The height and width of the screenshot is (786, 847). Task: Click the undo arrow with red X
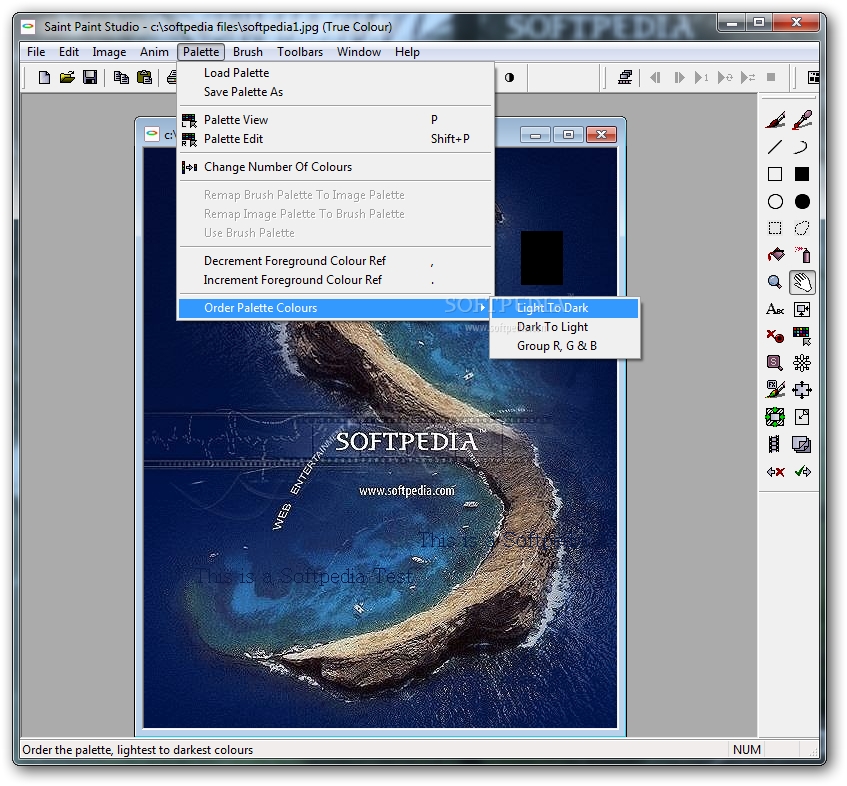coord(775,472)
